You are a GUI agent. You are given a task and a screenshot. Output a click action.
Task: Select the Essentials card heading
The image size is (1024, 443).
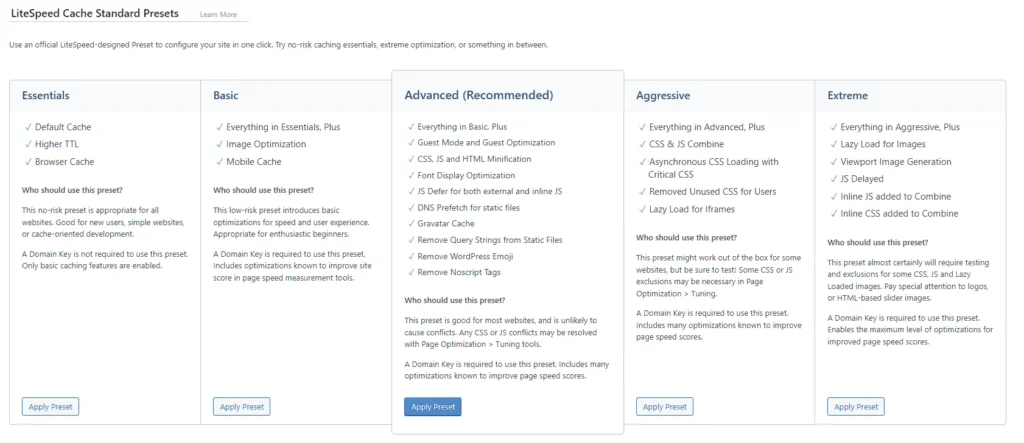click(x=46, y=95)
